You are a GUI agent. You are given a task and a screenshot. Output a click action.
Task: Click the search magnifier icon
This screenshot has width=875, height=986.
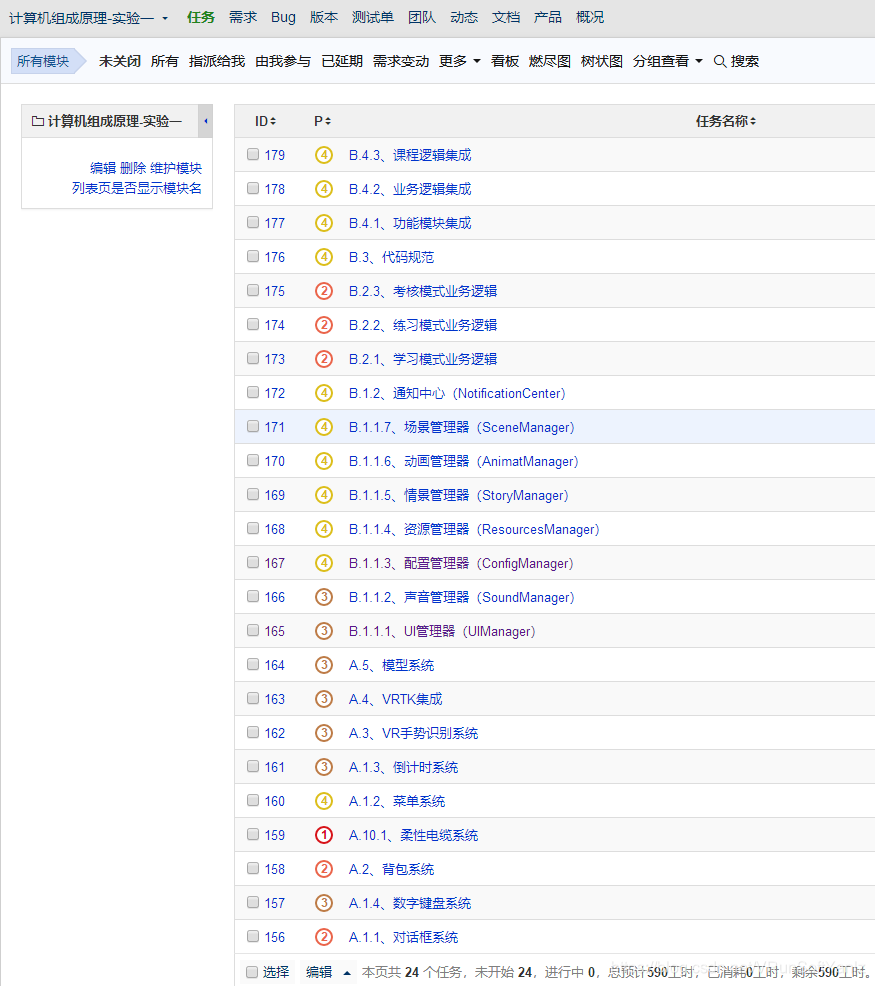[720, 61]
